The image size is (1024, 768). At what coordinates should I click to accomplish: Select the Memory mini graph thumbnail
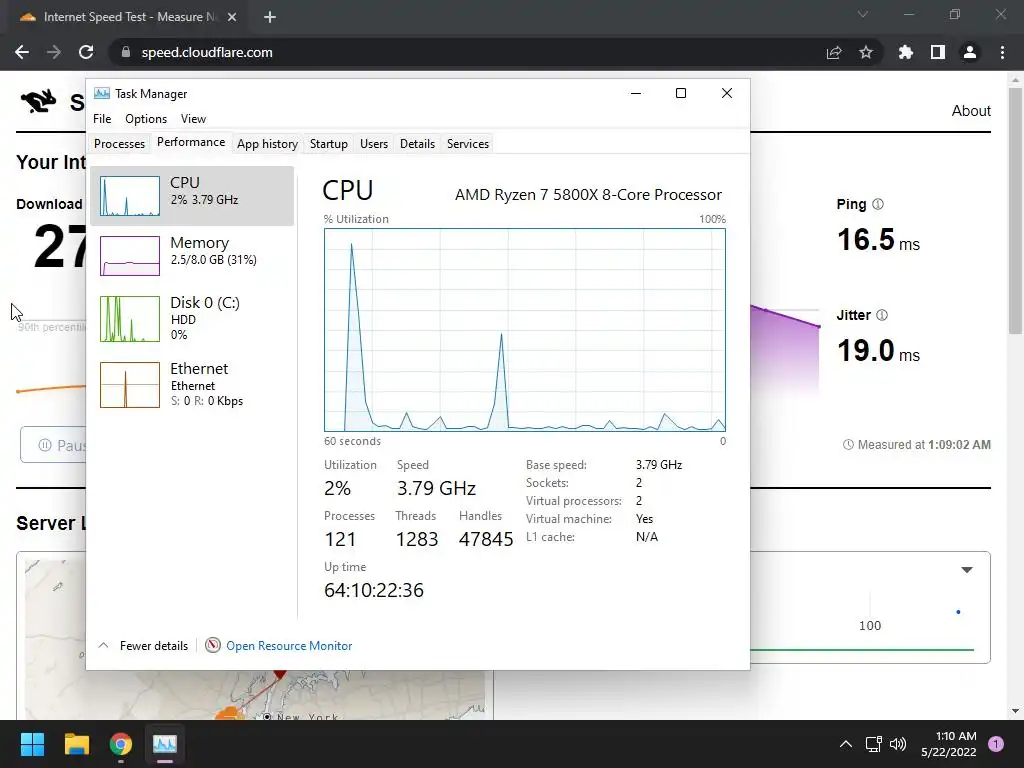(130, 255)
